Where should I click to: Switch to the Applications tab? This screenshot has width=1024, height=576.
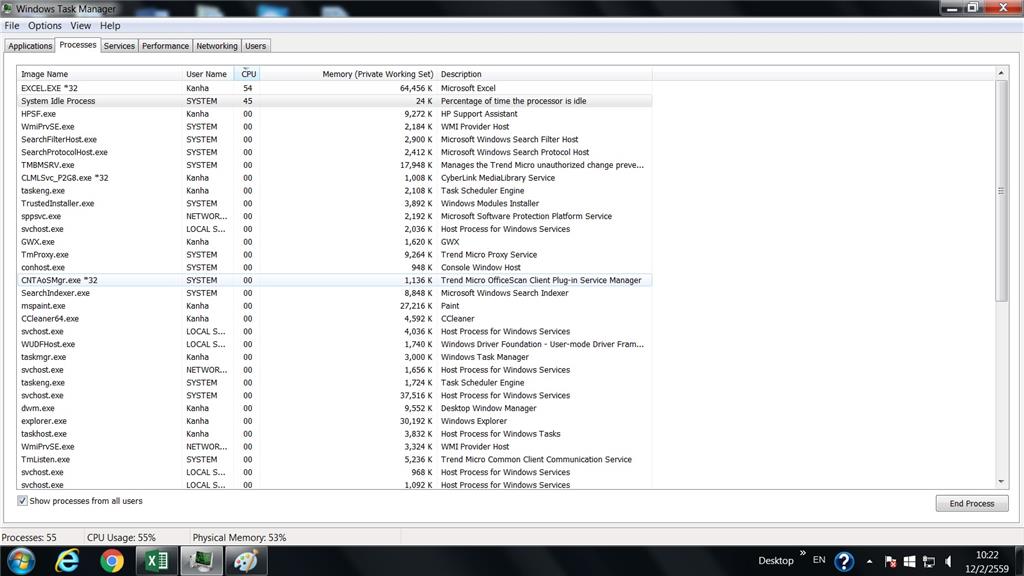[29, 46]
